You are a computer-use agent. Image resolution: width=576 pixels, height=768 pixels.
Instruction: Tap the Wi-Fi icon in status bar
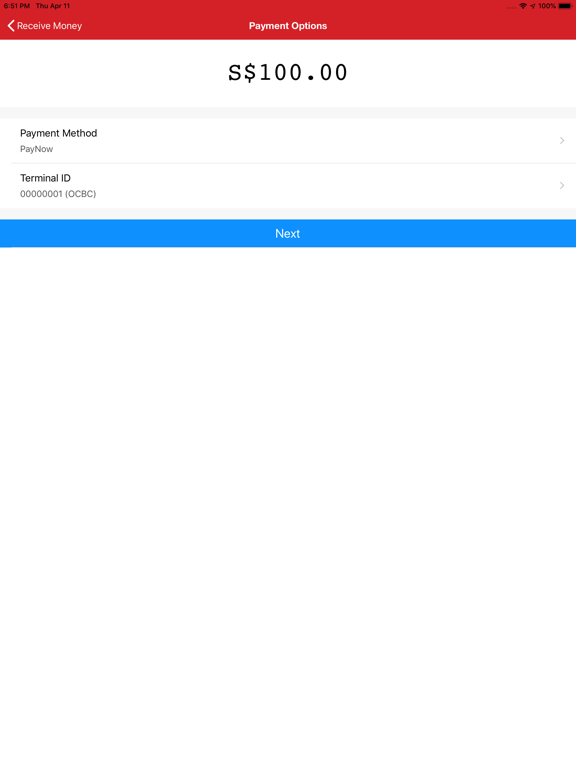click(x=523, y=6)
